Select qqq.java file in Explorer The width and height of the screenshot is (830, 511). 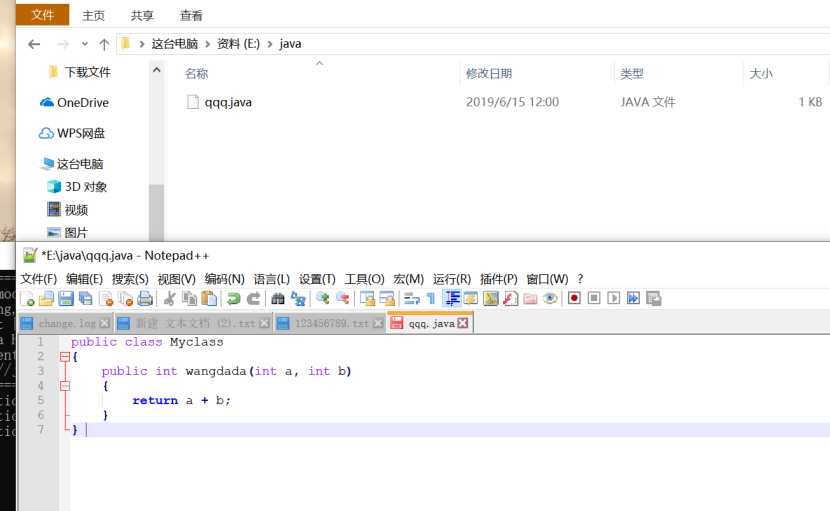pos(228,102)
